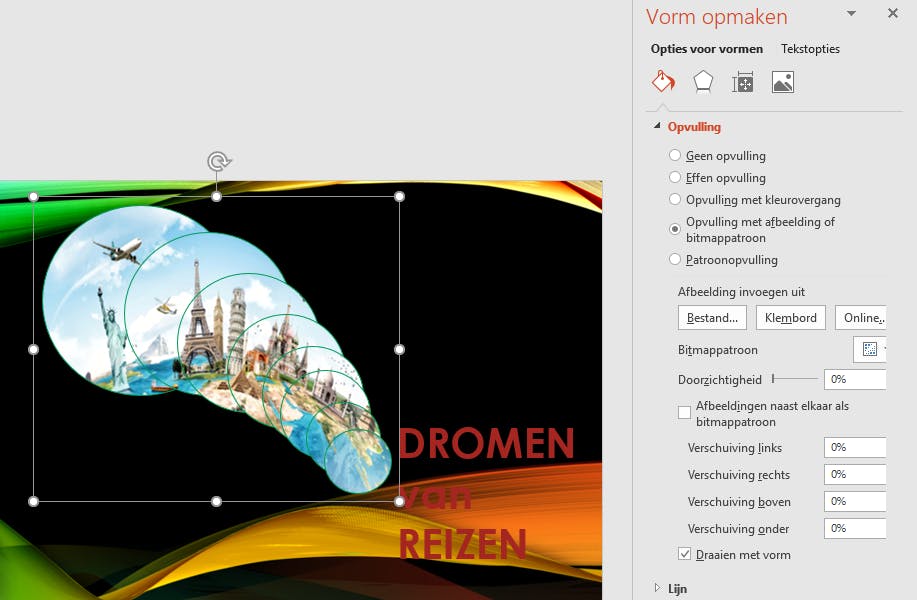Click the Klembord button

point(791,318)
